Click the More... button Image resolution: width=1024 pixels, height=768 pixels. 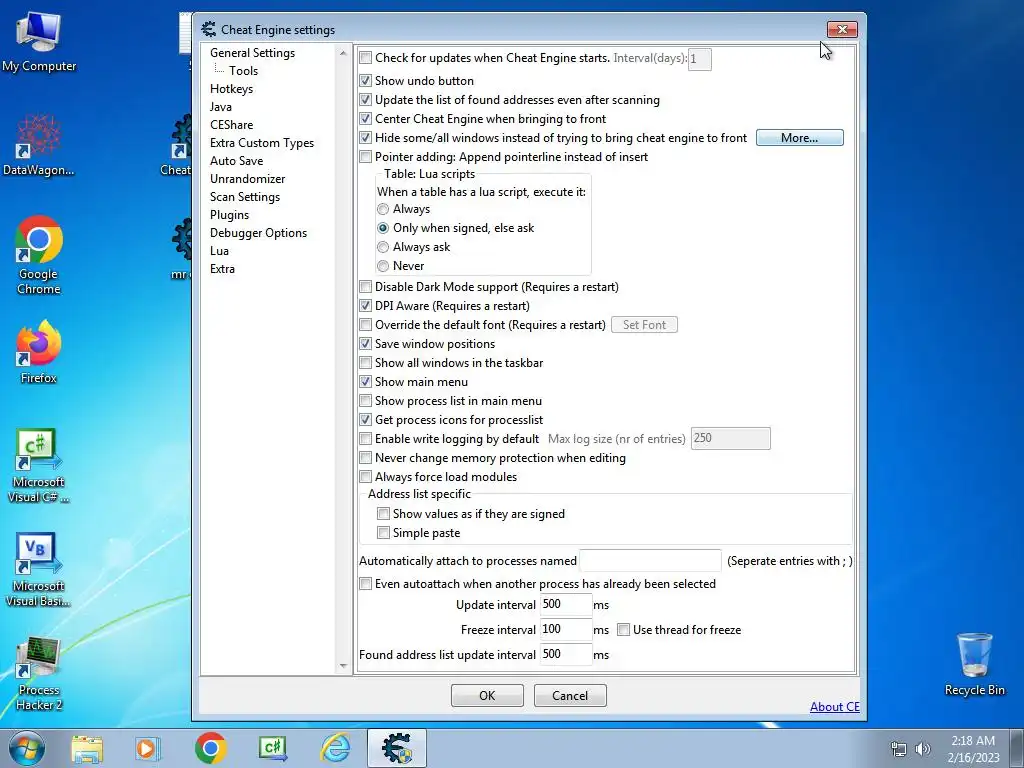(799, 138)
